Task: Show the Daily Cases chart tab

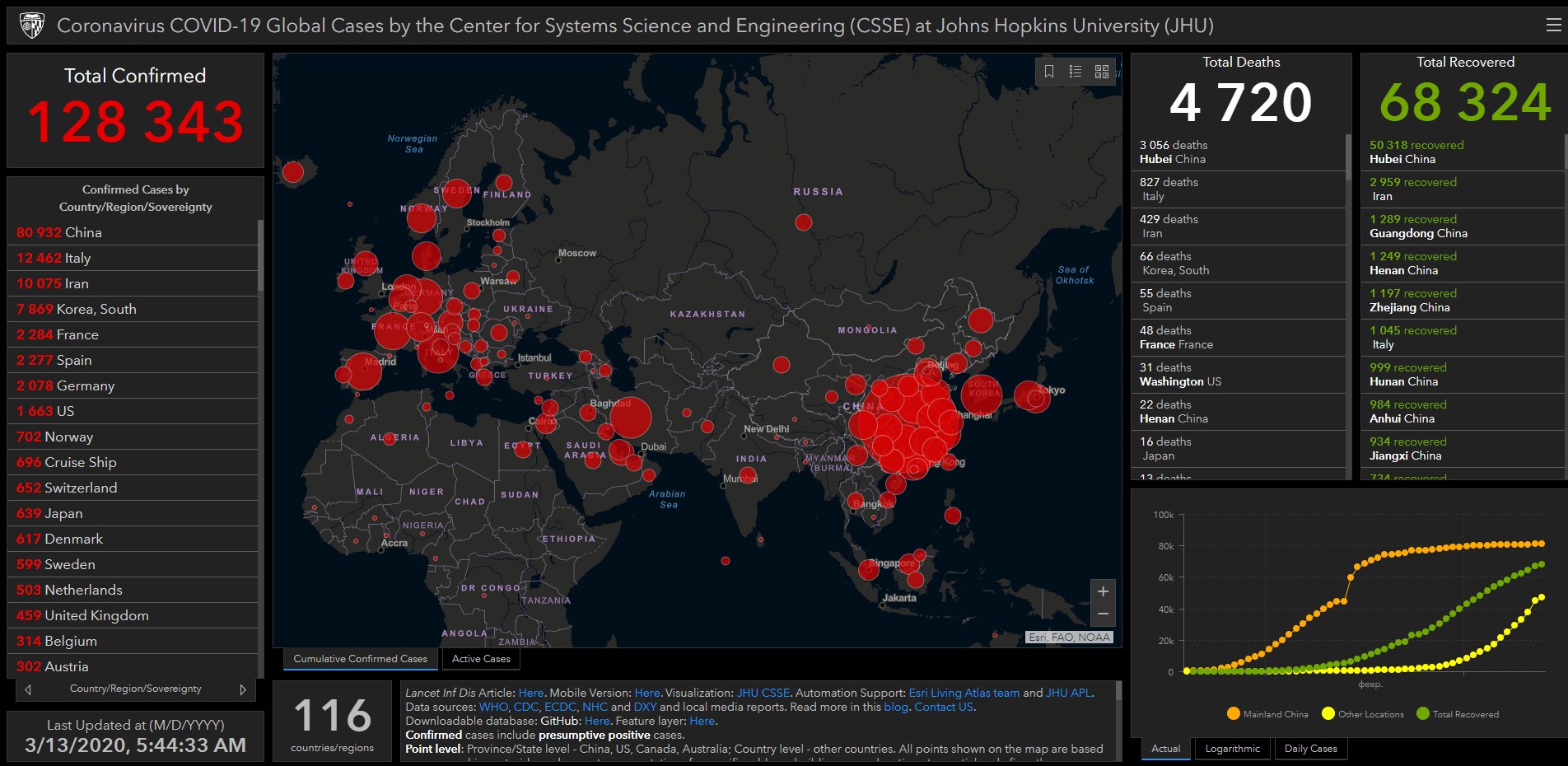Action: pos(1310,749)
